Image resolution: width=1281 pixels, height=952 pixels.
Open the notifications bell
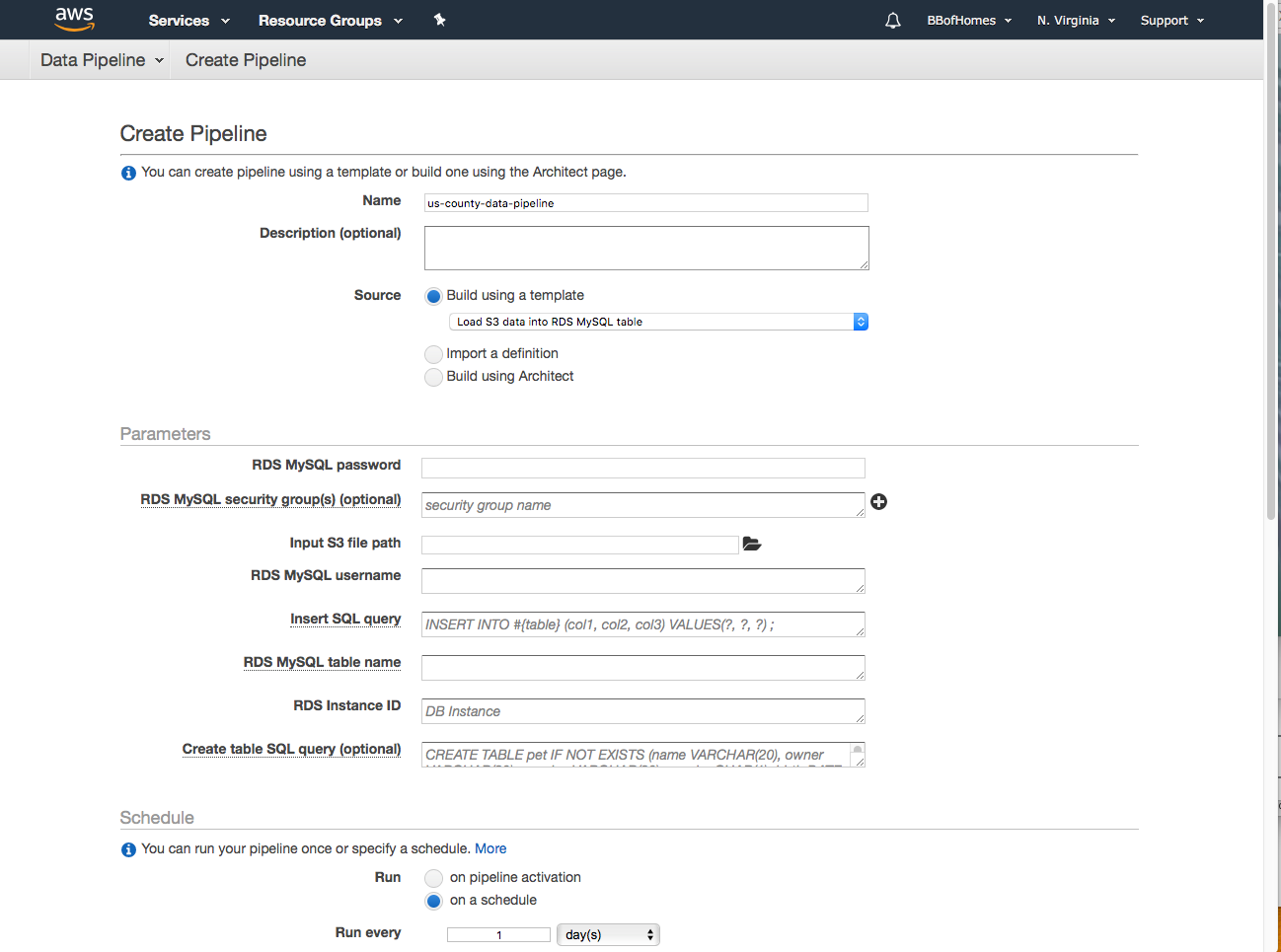892,20
